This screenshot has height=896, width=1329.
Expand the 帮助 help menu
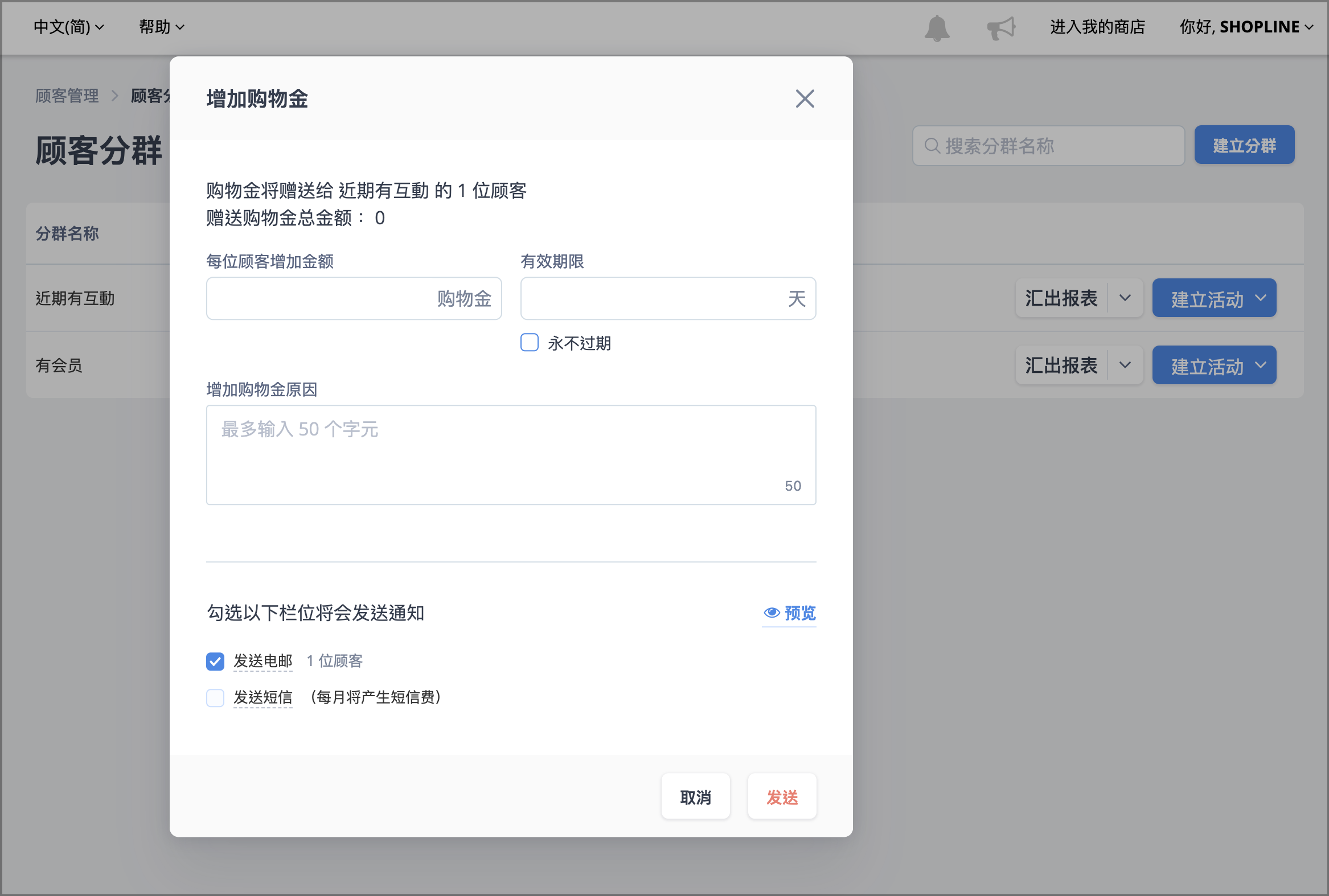[x=162, y=27]
